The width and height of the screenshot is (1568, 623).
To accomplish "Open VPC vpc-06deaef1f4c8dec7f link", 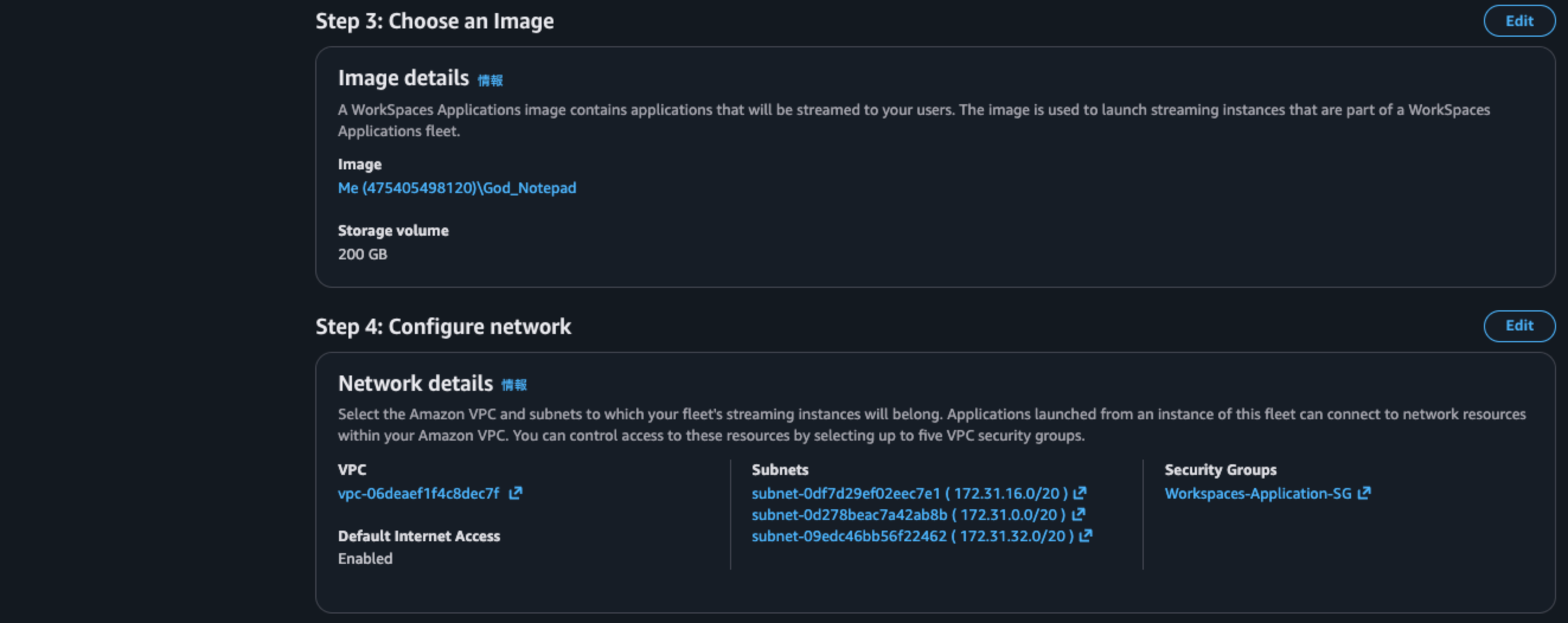I will tap(418, 493).
